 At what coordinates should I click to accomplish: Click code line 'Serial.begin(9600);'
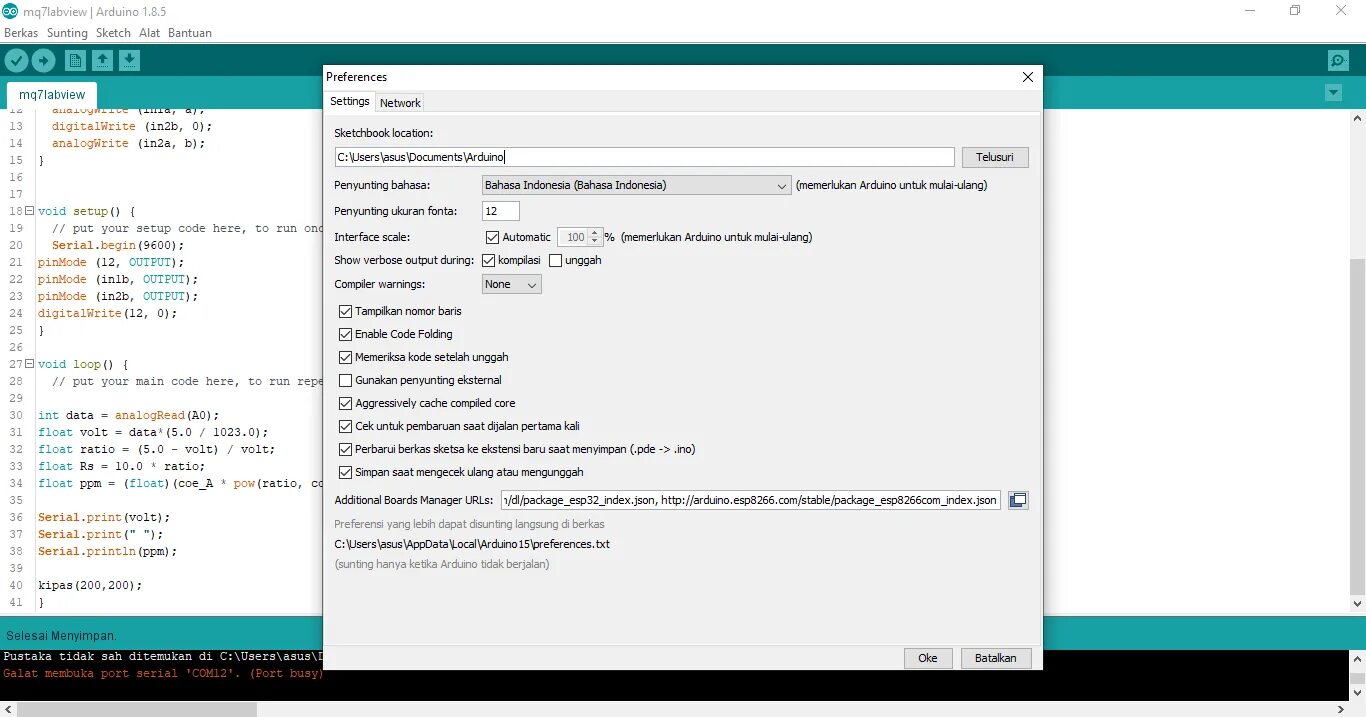tap(118, 245)
